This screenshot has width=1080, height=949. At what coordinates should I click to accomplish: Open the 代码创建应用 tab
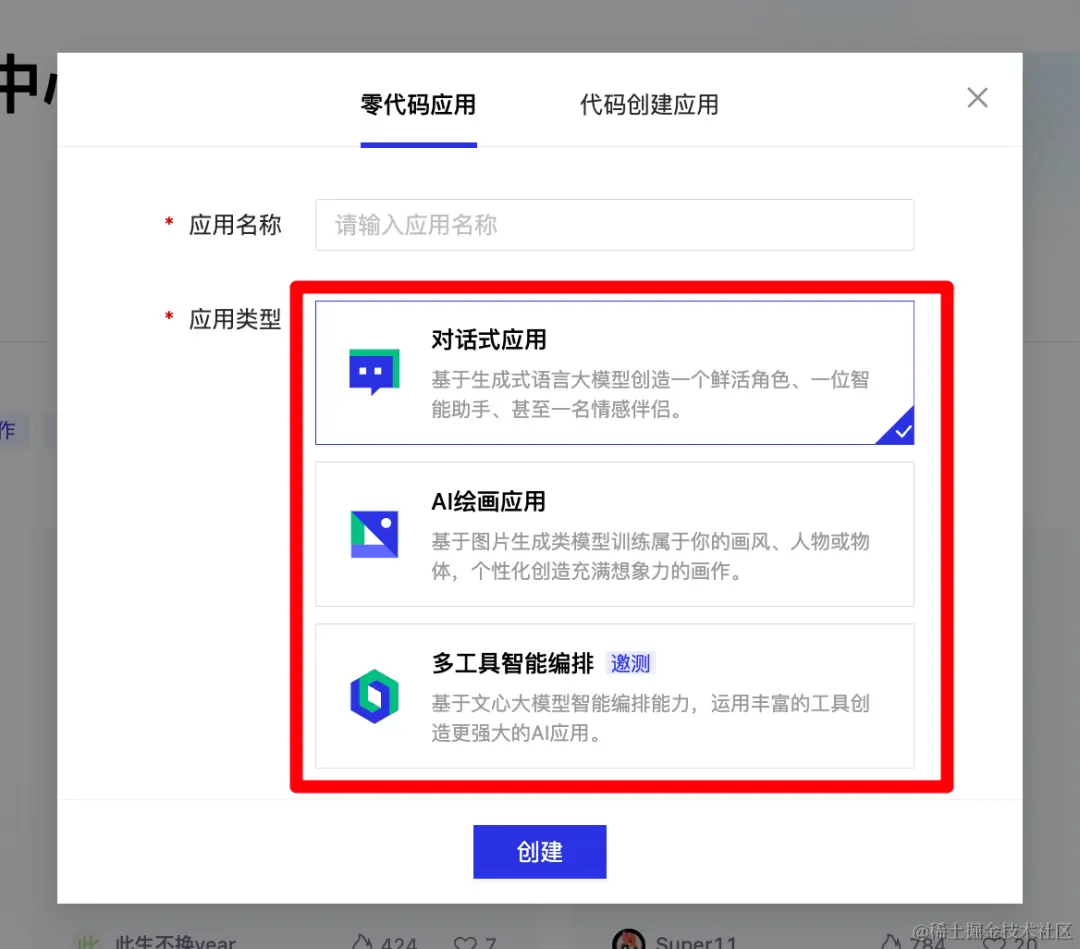(649, 105)
